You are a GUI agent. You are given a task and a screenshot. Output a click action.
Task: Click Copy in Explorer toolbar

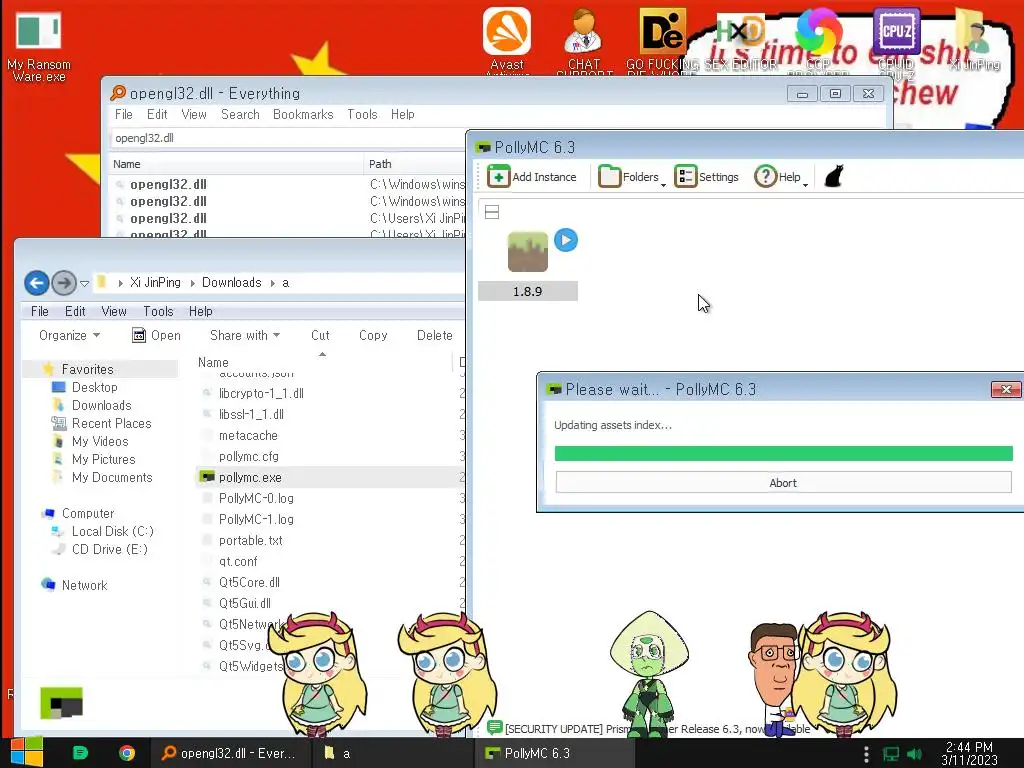point(373,335)
